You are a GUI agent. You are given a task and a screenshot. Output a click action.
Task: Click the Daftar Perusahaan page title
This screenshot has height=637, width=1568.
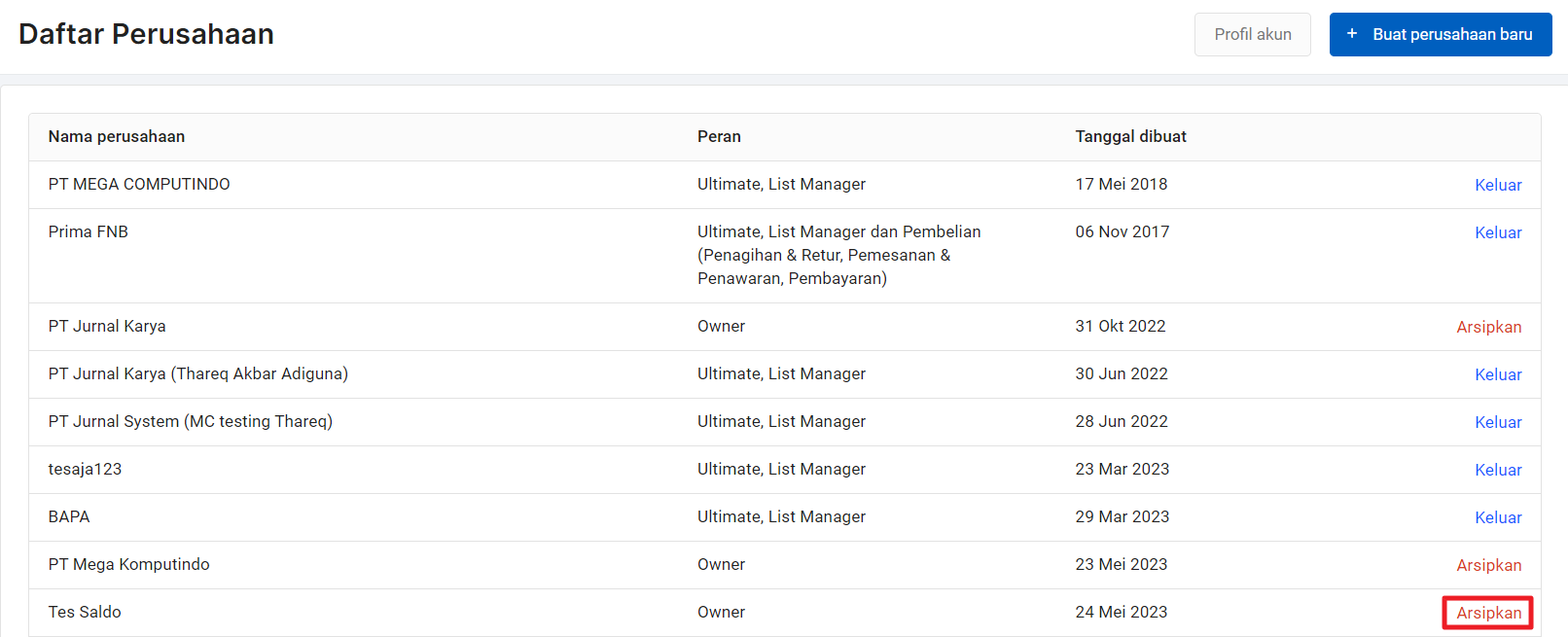[146, 34]
